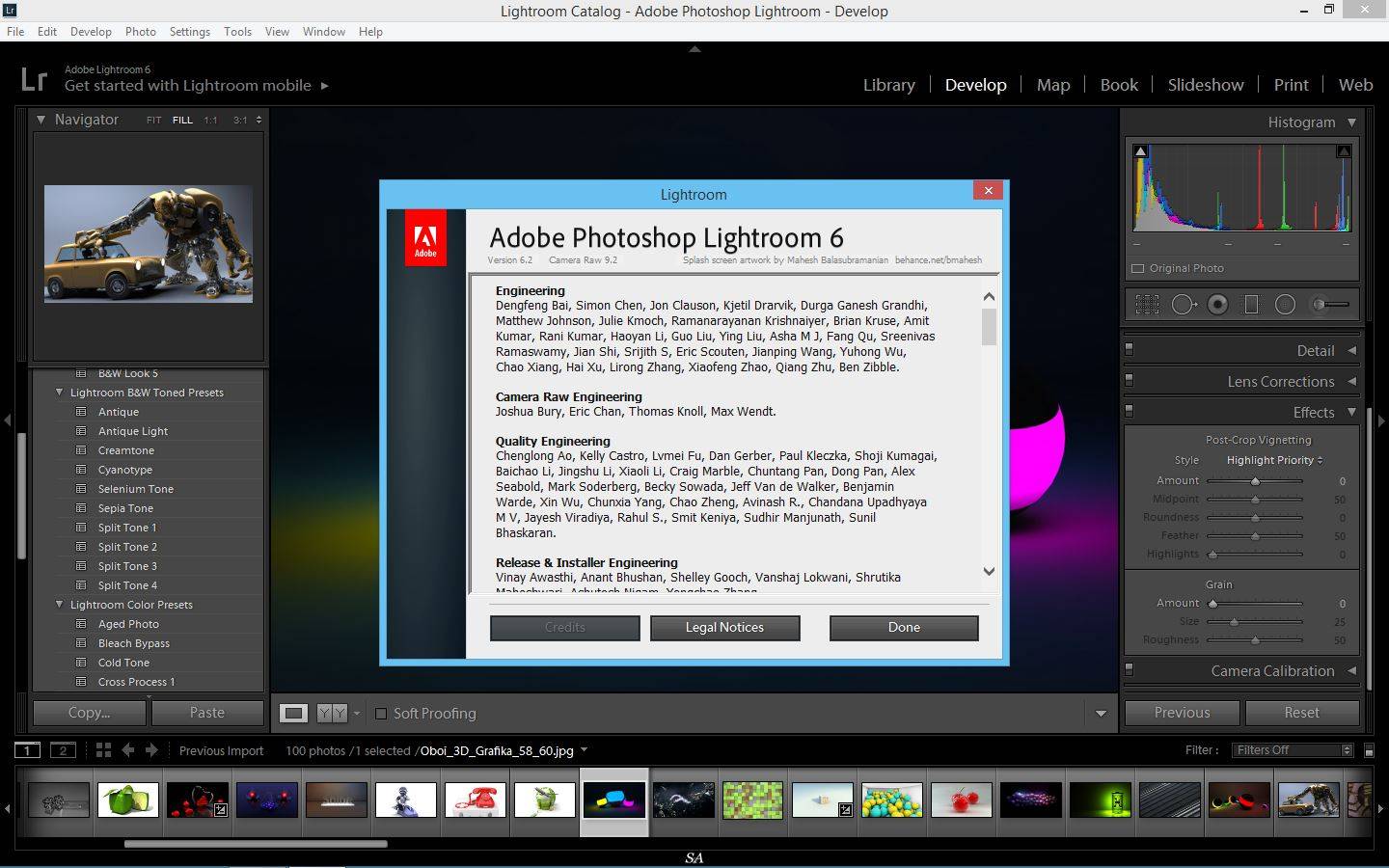The height and width of the screenshot is (868, 1389).
Task: Select the Crop Overlay tool
Action: click(1147, 305)
